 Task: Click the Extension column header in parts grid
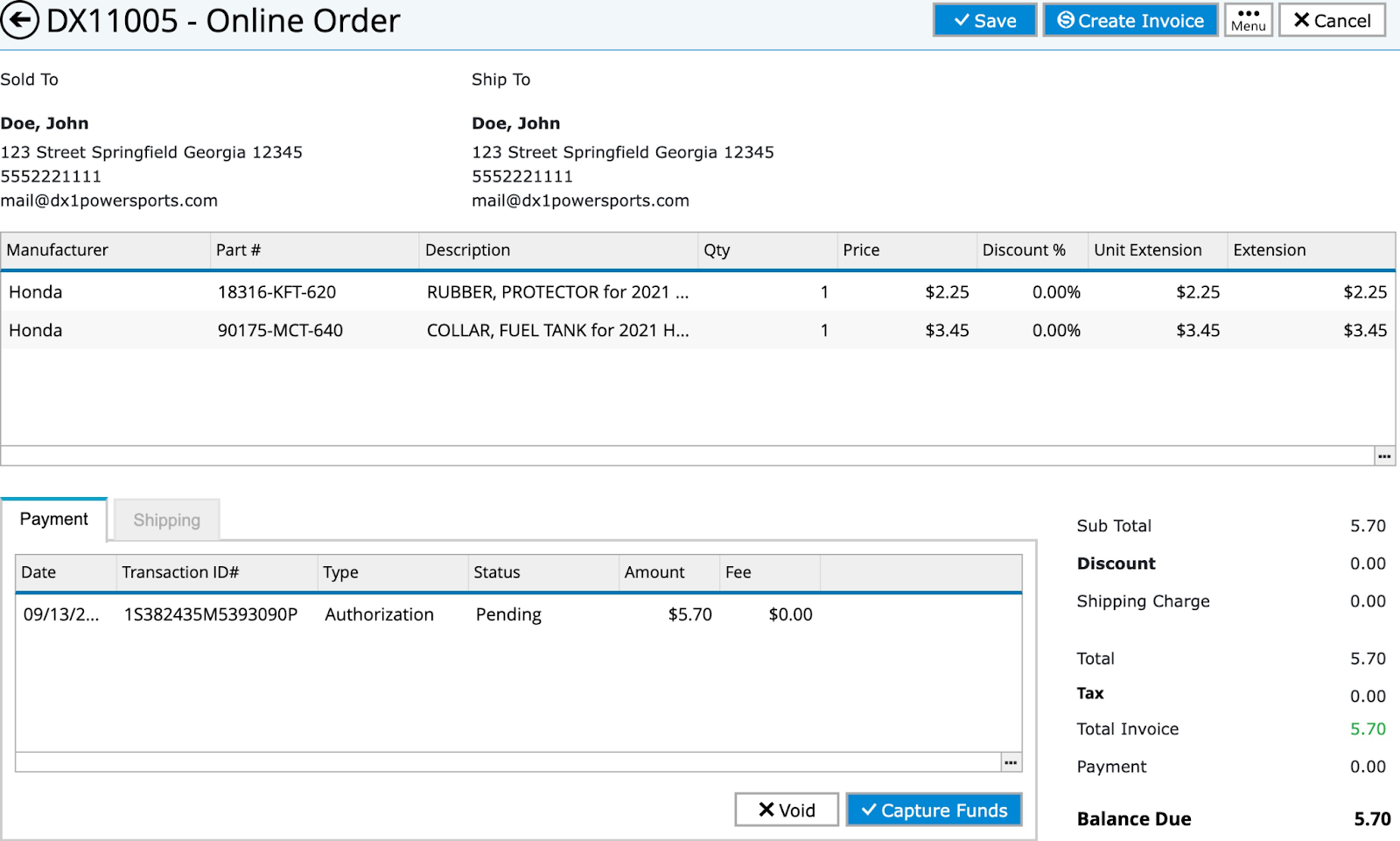point(1311,250)
